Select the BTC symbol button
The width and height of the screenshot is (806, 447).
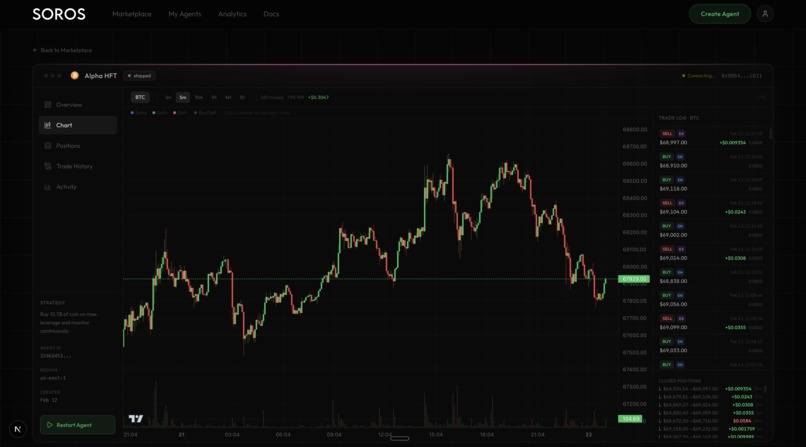[x=140, y=97]
